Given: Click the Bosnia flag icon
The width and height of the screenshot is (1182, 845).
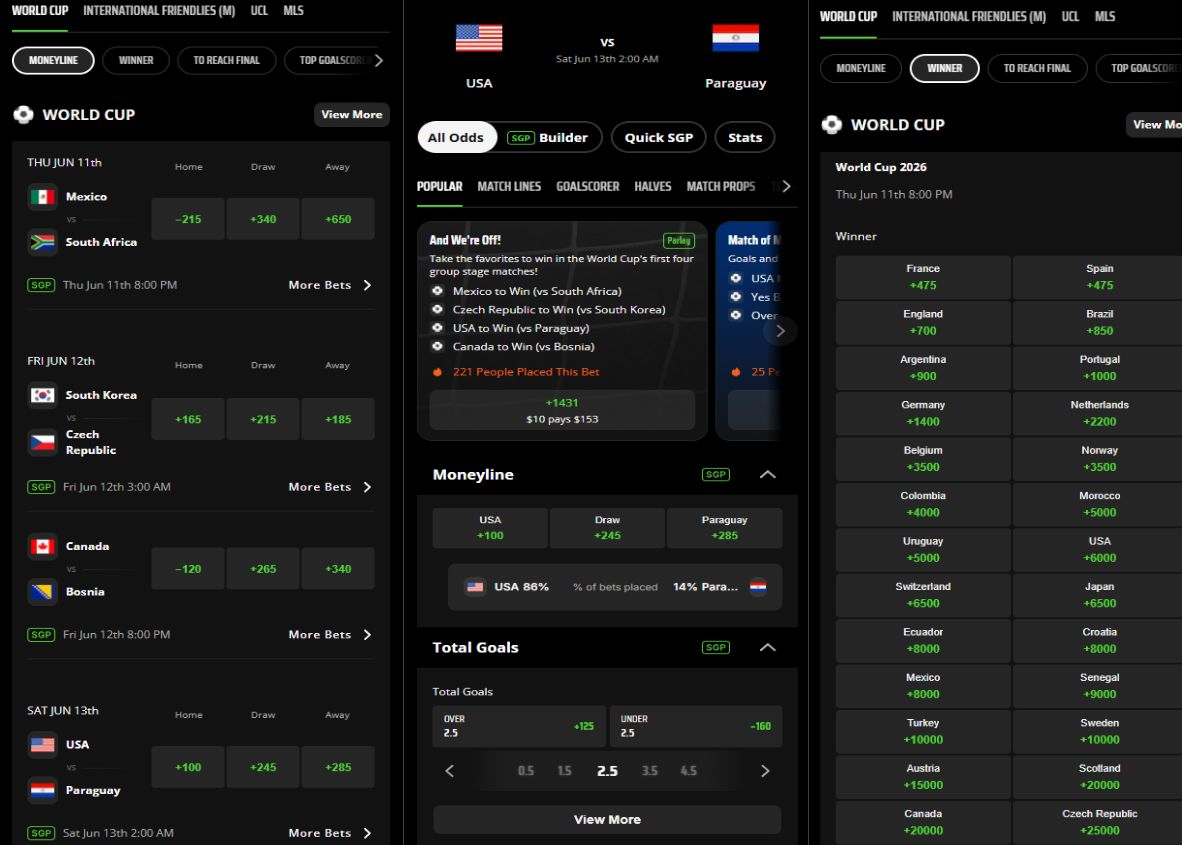Looking at the screenshot, I should coord(42,592).
